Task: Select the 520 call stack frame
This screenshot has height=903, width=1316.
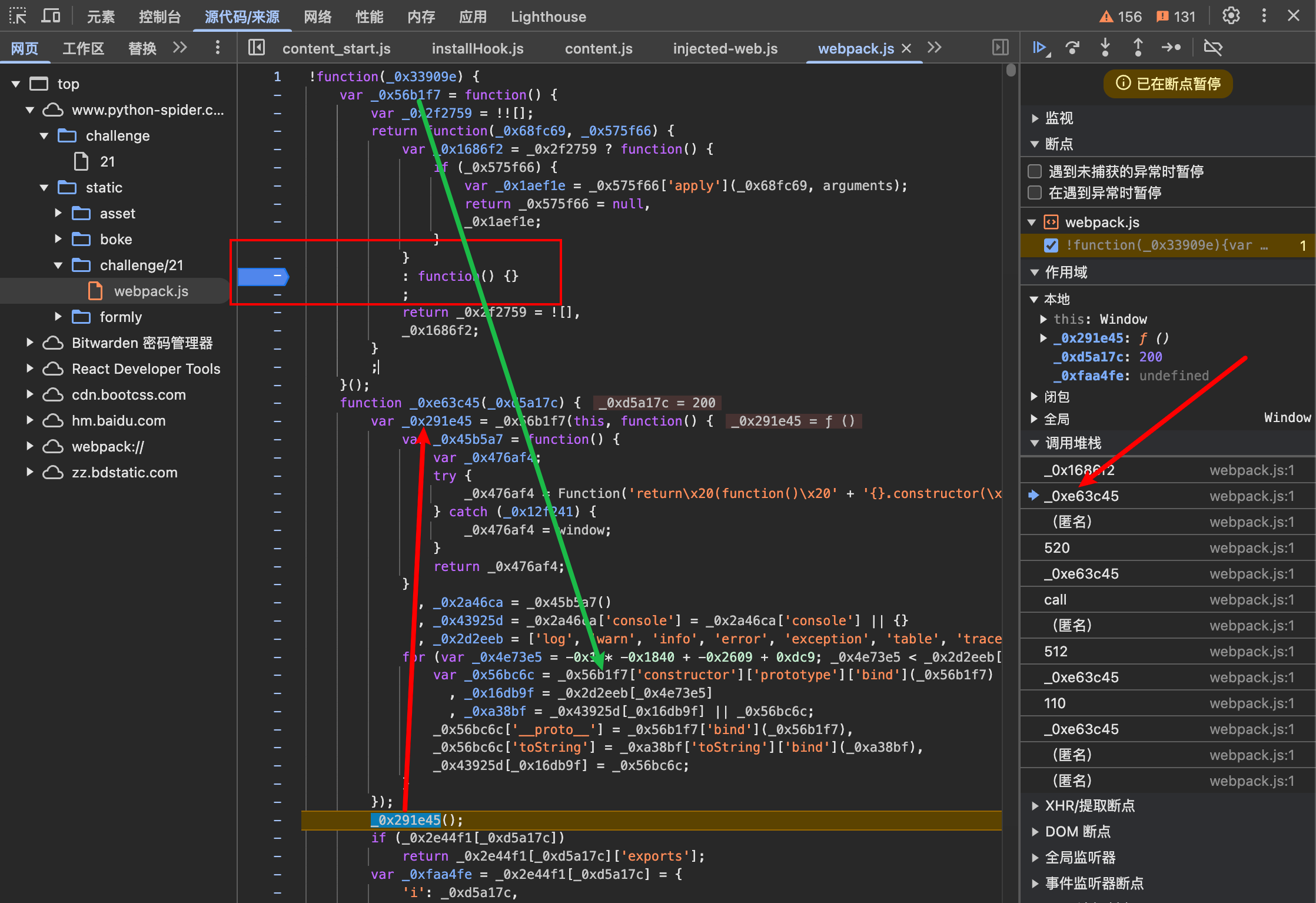Action: pos(1057,548)
